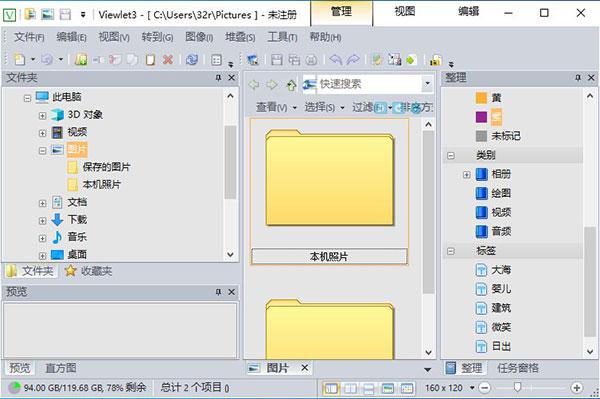
Task: Expand the 3D 对象 tree node
Action: pos(42,115)
